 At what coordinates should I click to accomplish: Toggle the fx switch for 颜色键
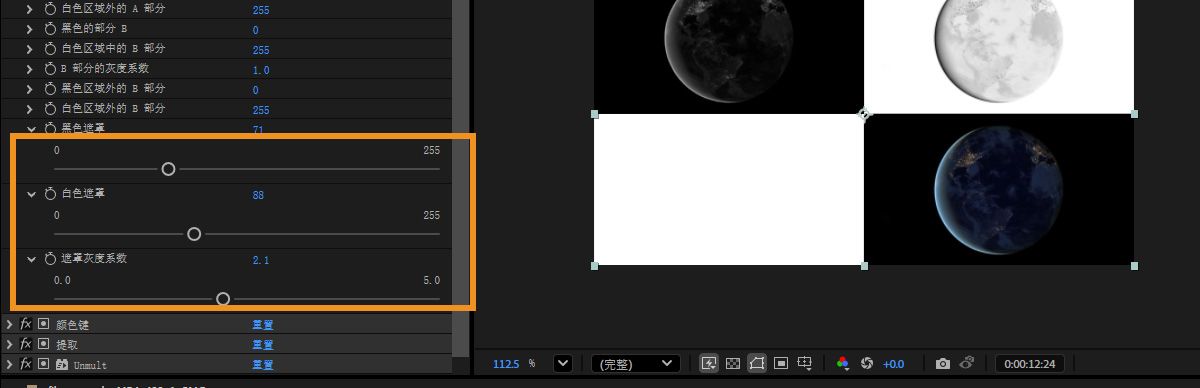pos(26,324)
